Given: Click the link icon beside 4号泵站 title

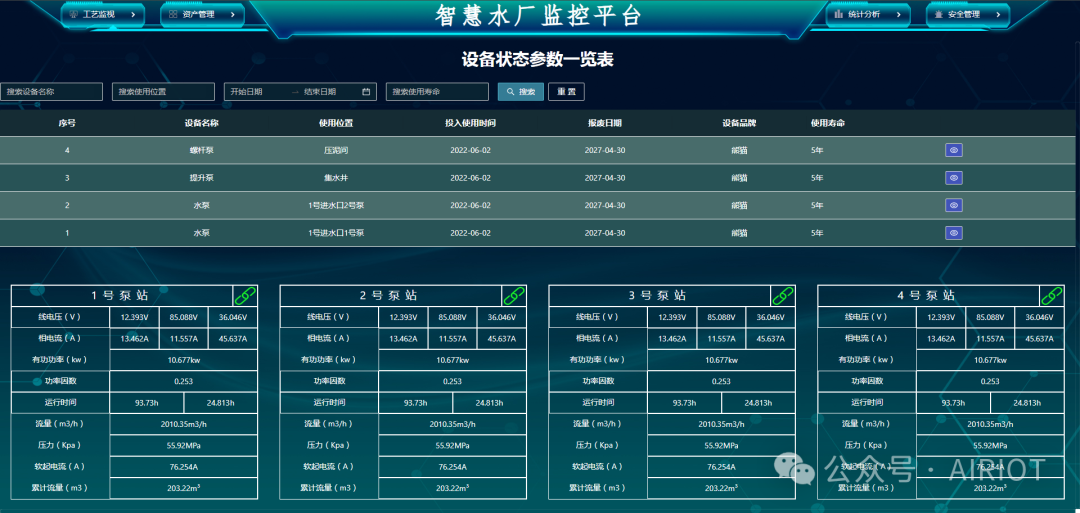Looking at the screenshot, I should pyautogui.click(x=1051, y=296).
